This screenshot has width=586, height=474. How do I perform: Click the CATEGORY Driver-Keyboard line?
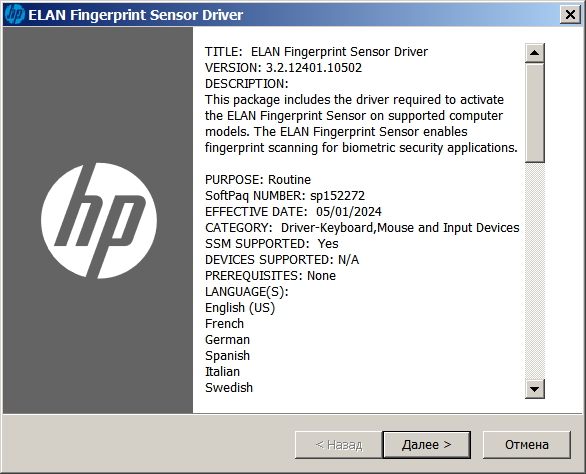[362, 228]
